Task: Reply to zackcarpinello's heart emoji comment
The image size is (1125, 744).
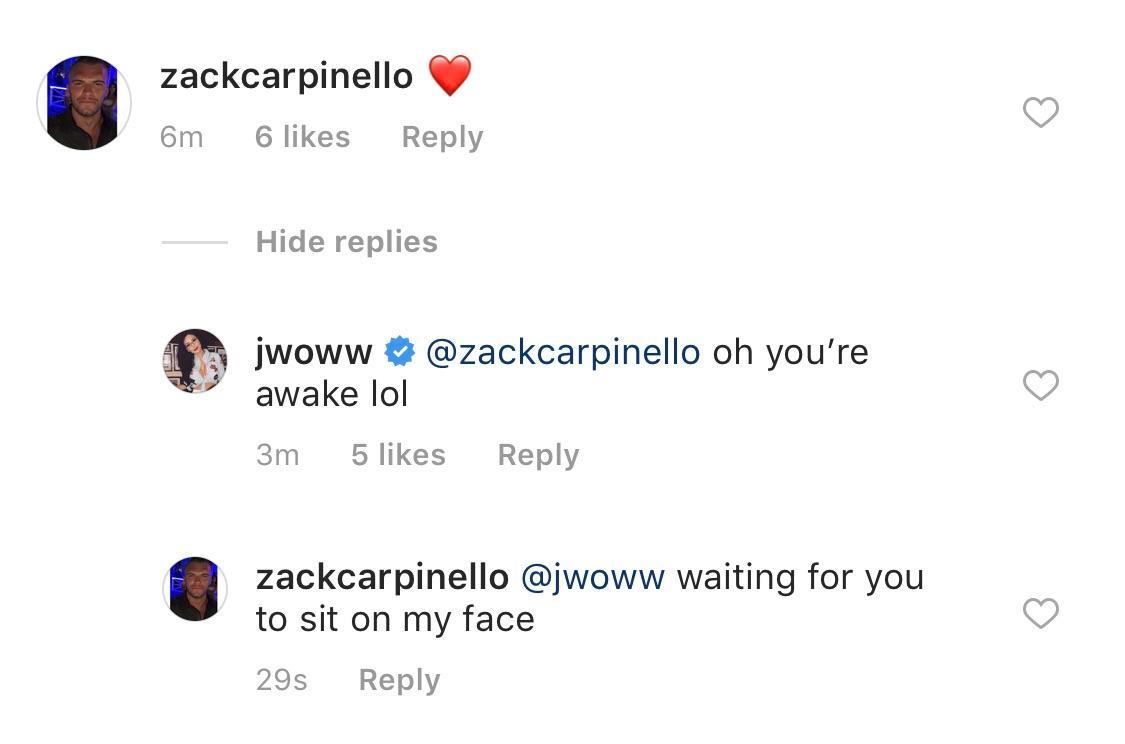Action: coord(442,137)
